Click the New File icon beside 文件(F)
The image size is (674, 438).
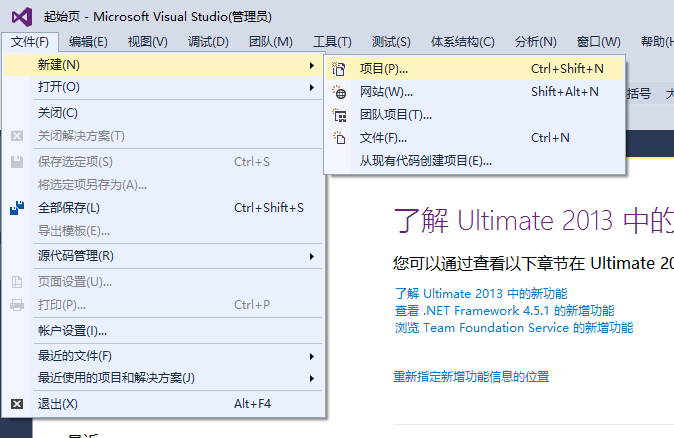click(x=339, y=138)
